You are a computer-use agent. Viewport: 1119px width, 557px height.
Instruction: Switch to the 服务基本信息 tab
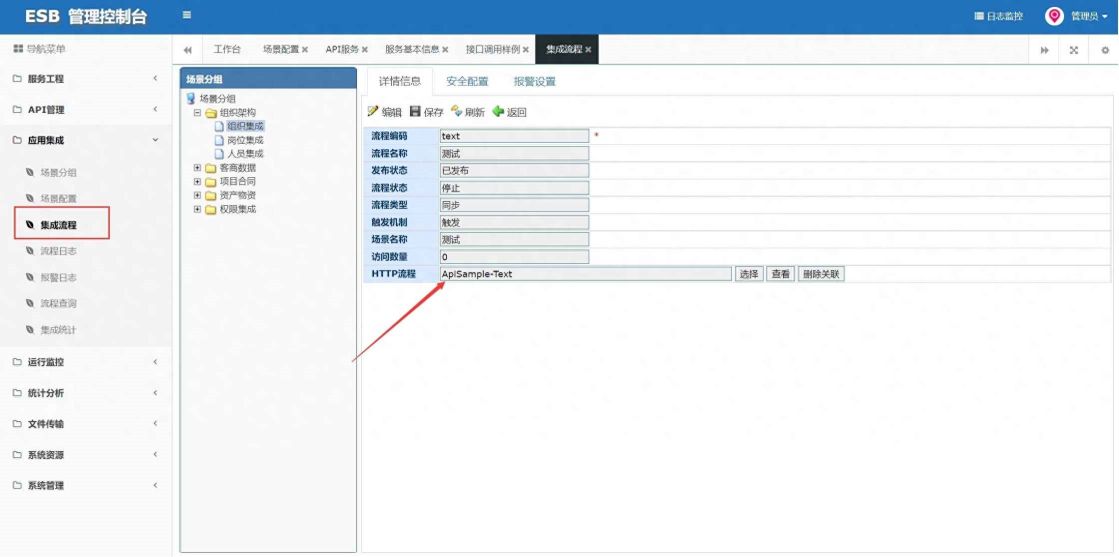[412, 49]
